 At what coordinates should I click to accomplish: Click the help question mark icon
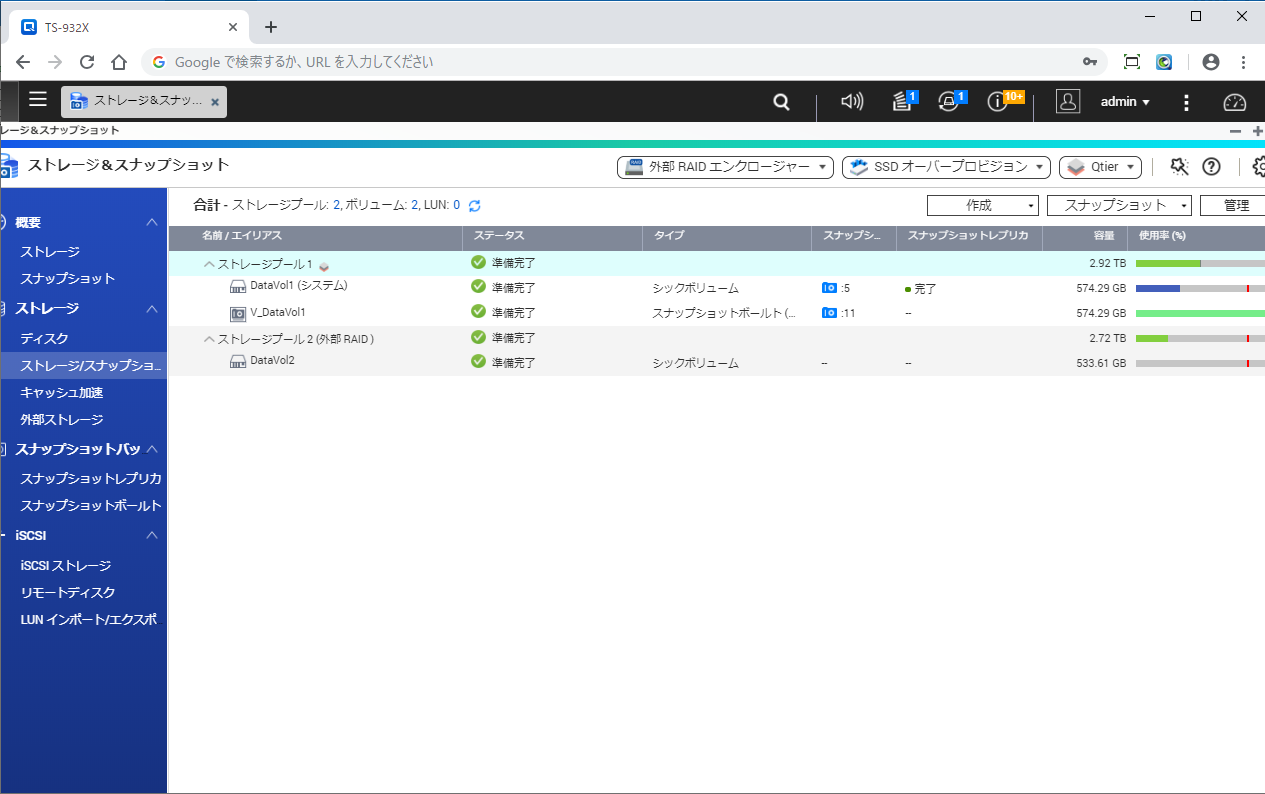(x=1211, y=167)
